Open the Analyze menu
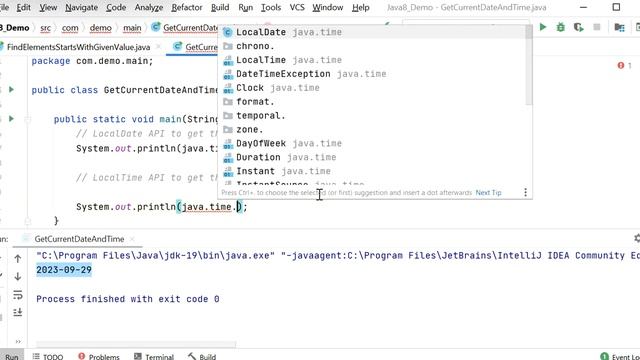The height and width of the screenshot is (360, 640). coord(149,7)
